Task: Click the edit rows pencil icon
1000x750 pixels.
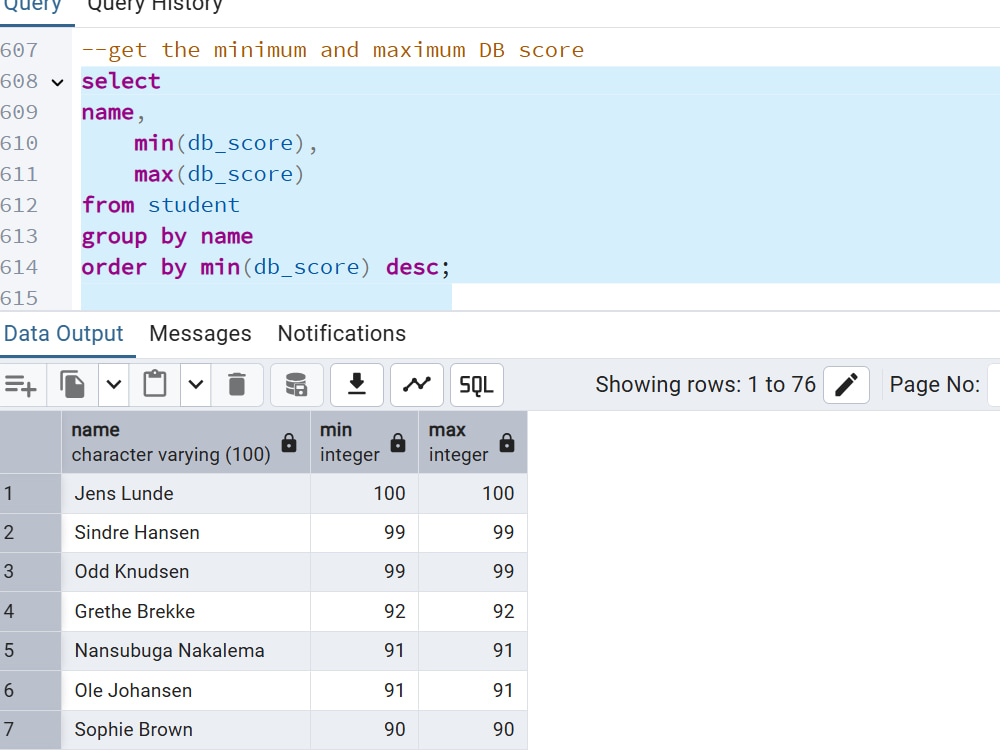Action: pyautogui.click(x=846, y=385)
